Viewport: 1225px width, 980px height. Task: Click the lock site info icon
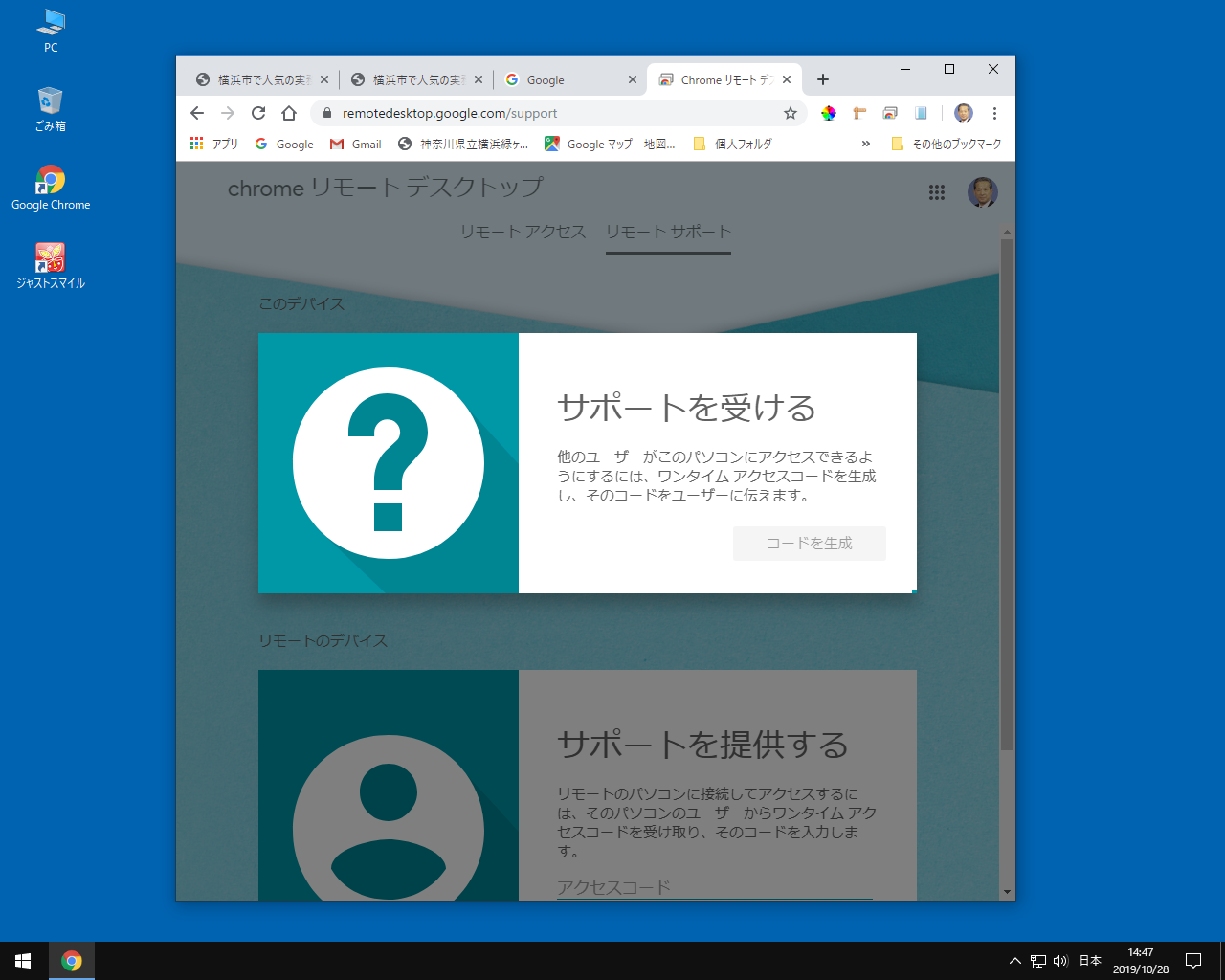326,113
